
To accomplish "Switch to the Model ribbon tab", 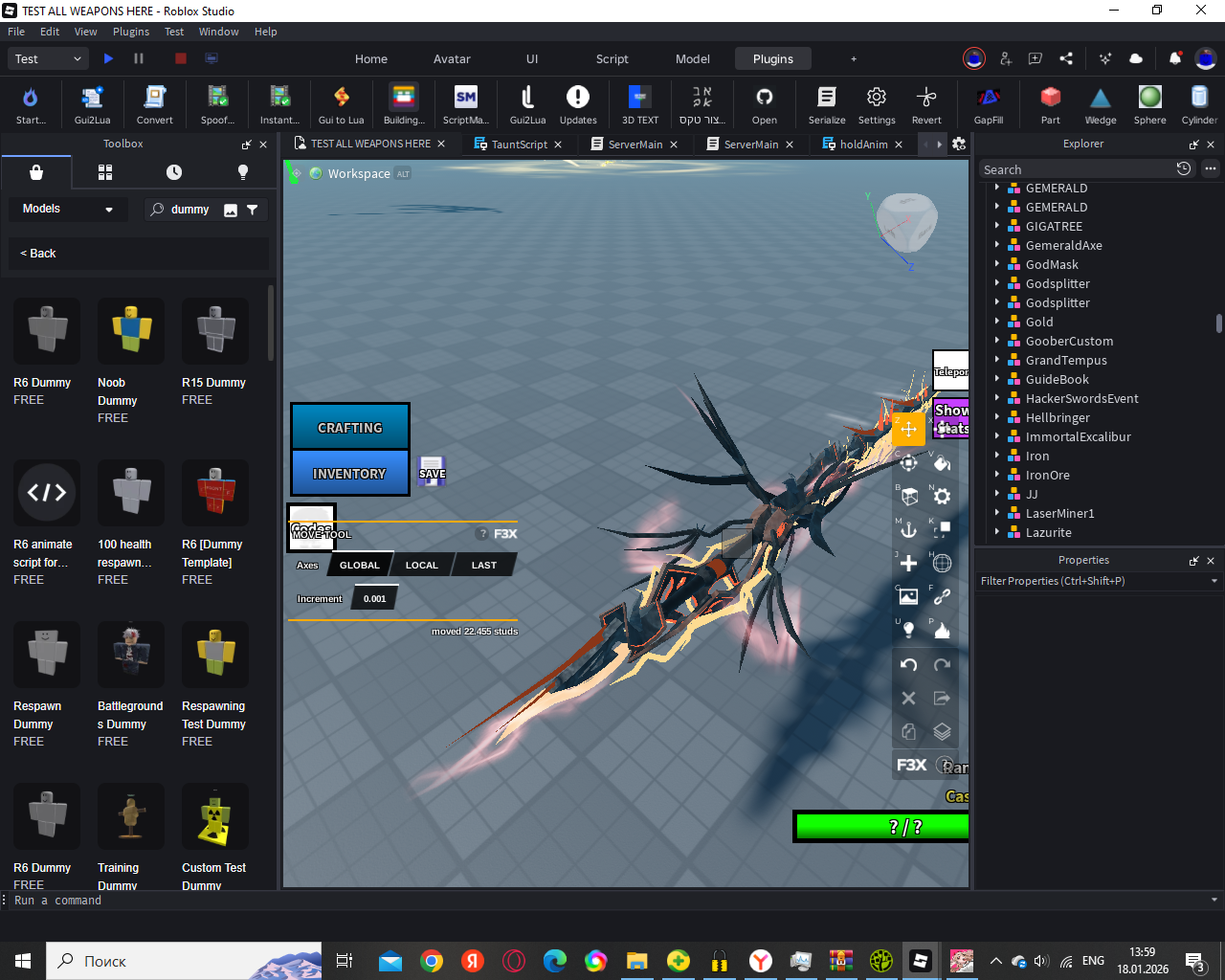I will pos(693,58).
